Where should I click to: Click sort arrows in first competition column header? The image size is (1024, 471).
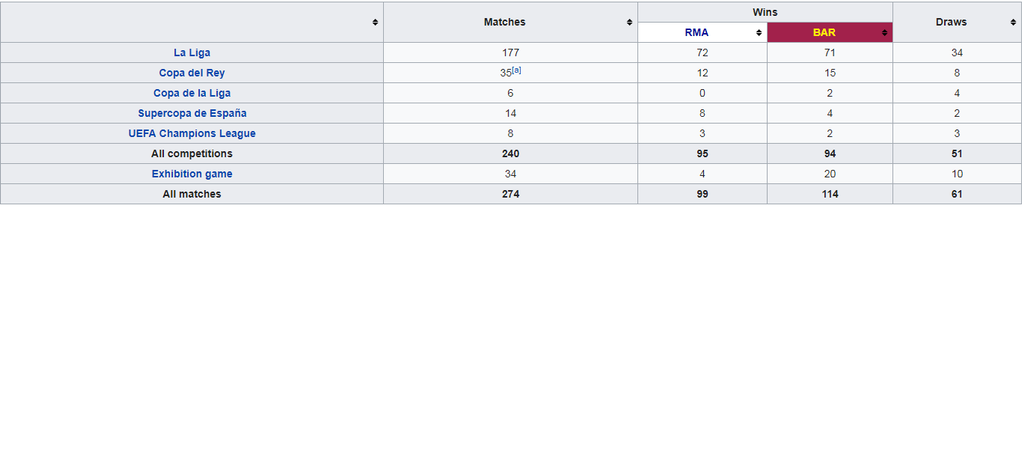375,22
